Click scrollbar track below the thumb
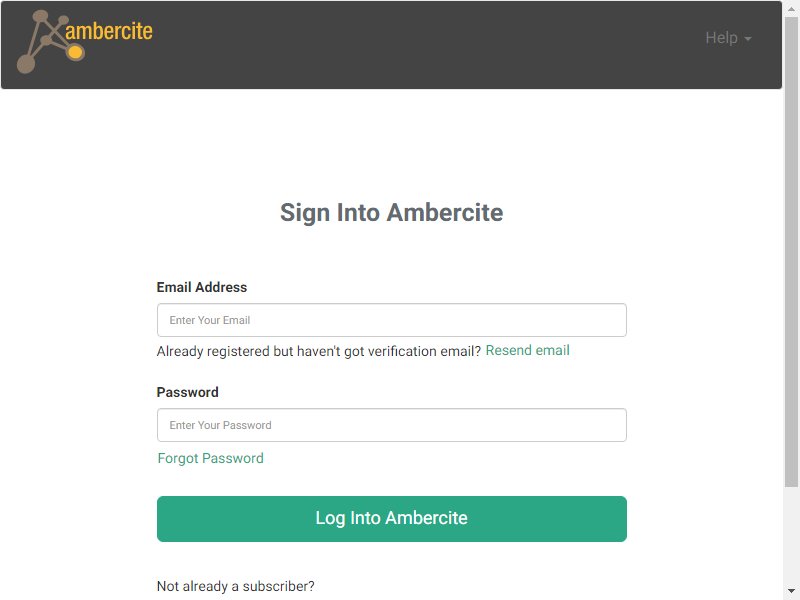This screenshot has height=600, width=800. [x=791, y=535]
